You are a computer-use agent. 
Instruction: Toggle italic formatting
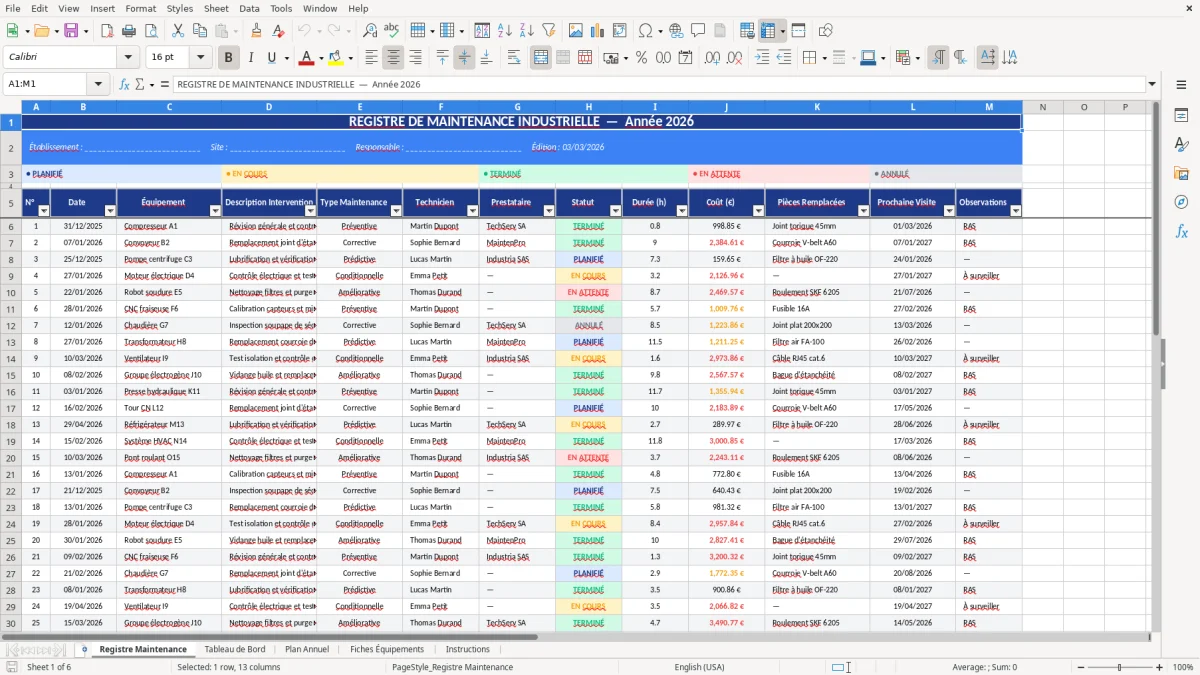pyautogui.click(x=250, y=57)
